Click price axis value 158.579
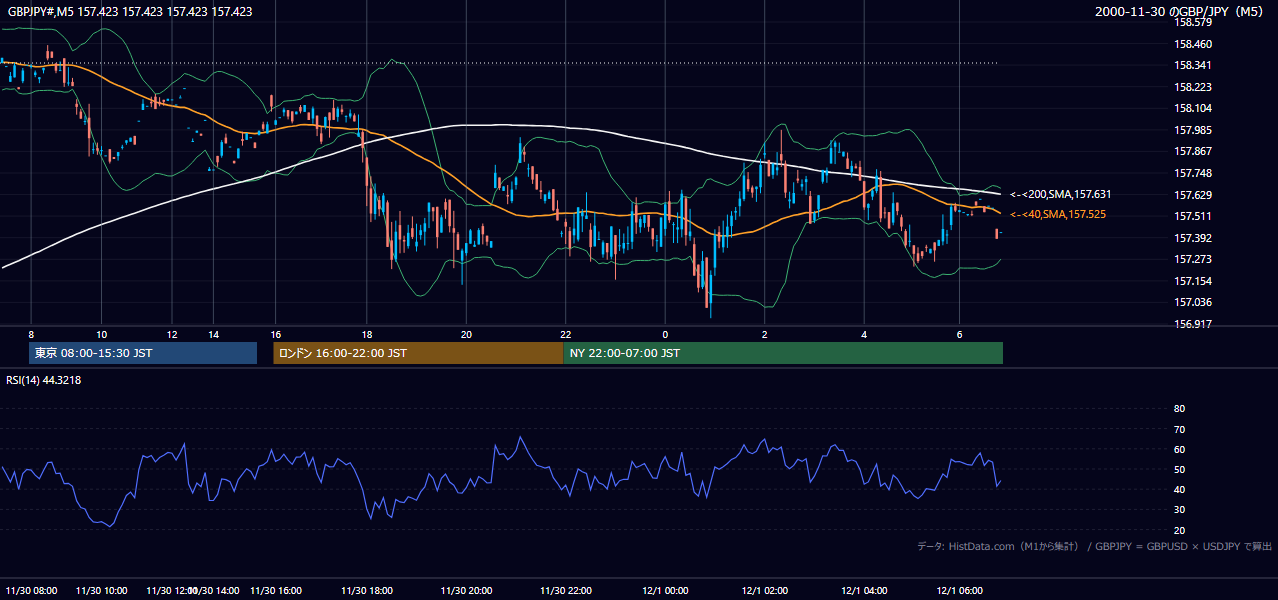This screenshot has width=1278, height=600. [x=1193, y=22]
